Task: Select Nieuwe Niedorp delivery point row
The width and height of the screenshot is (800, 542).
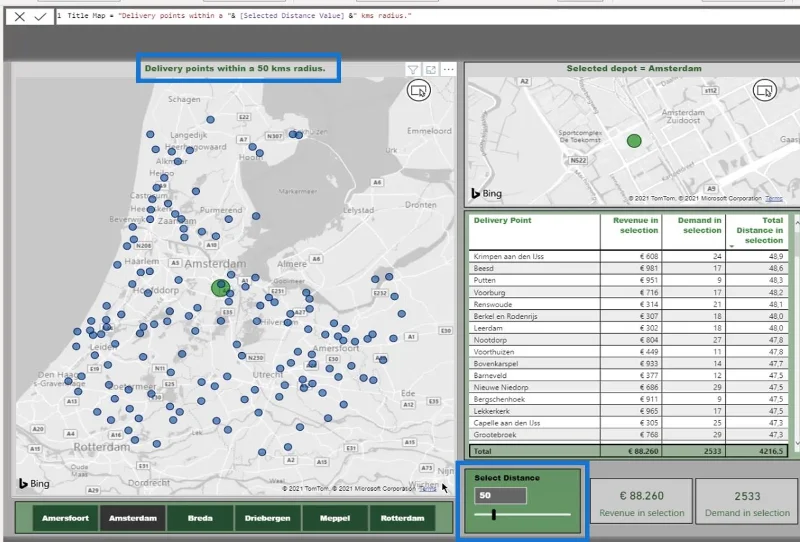Action: (628, 387)
